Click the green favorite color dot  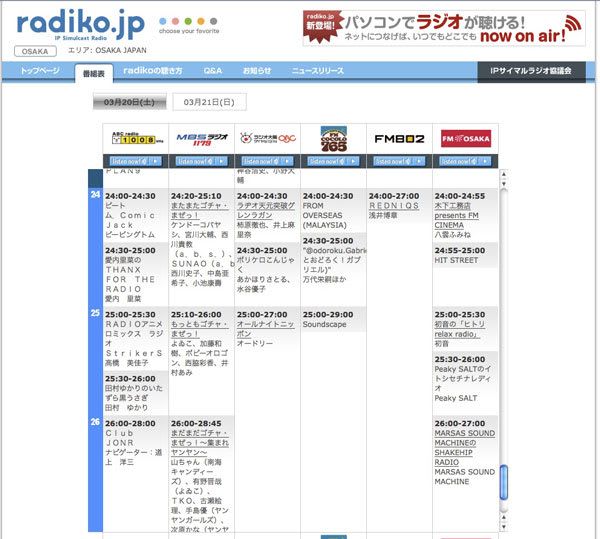[188, 21]
